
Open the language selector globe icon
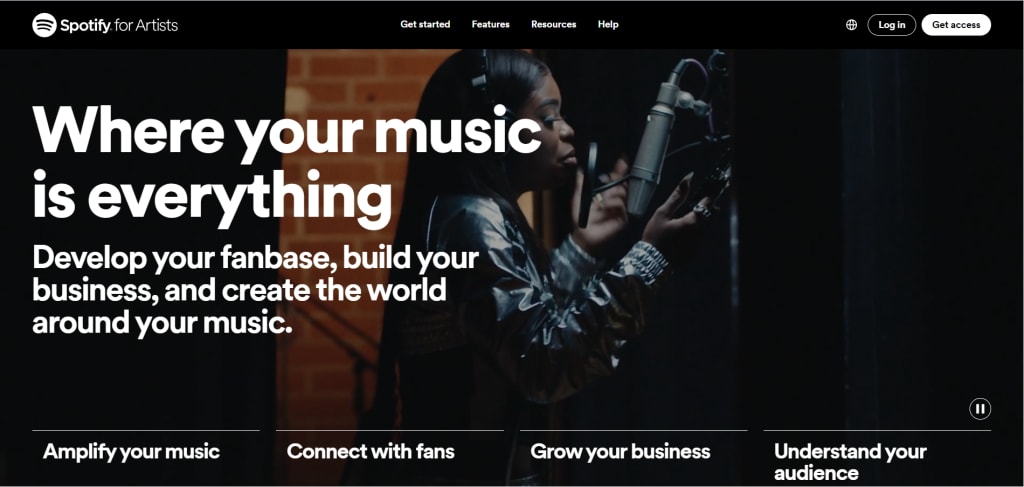pyautogui.click(x=852, y=25)
